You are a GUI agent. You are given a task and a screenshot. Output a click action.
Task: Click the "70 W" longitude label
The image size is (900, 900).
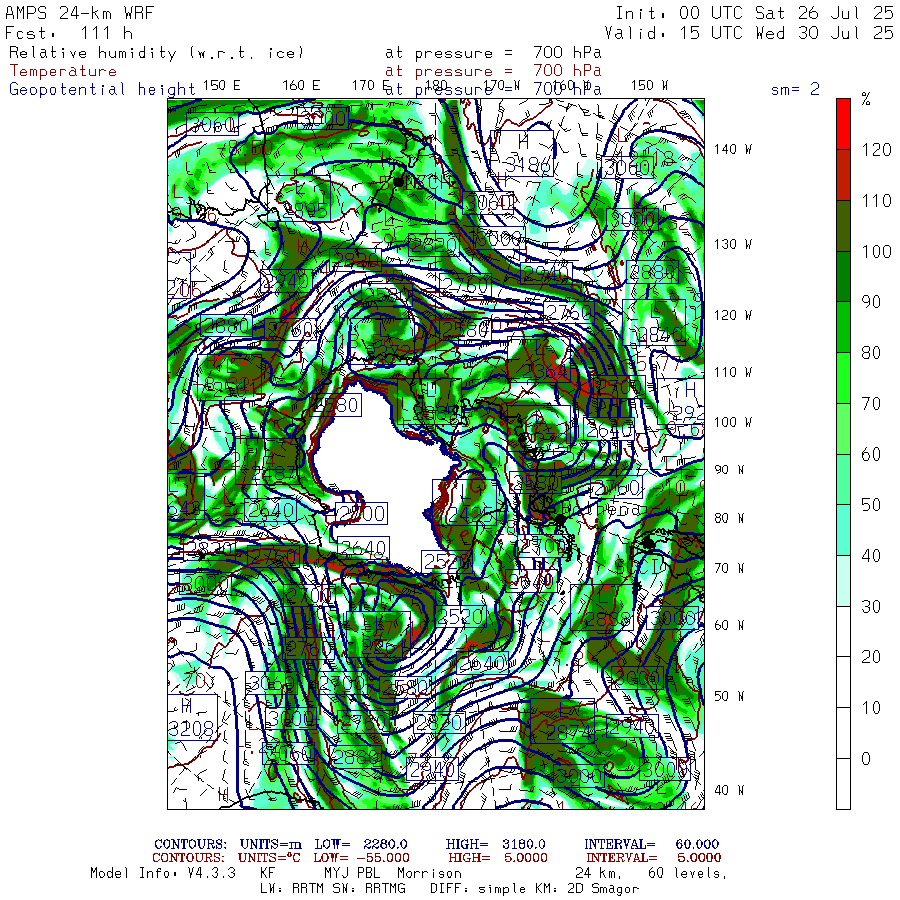point(729,568)
